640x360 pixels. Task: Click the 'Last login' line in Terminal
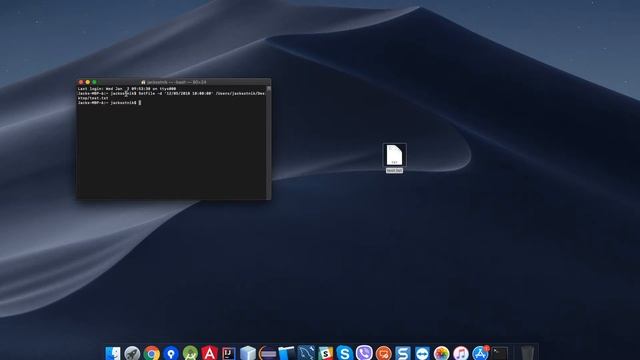point(127,89)
